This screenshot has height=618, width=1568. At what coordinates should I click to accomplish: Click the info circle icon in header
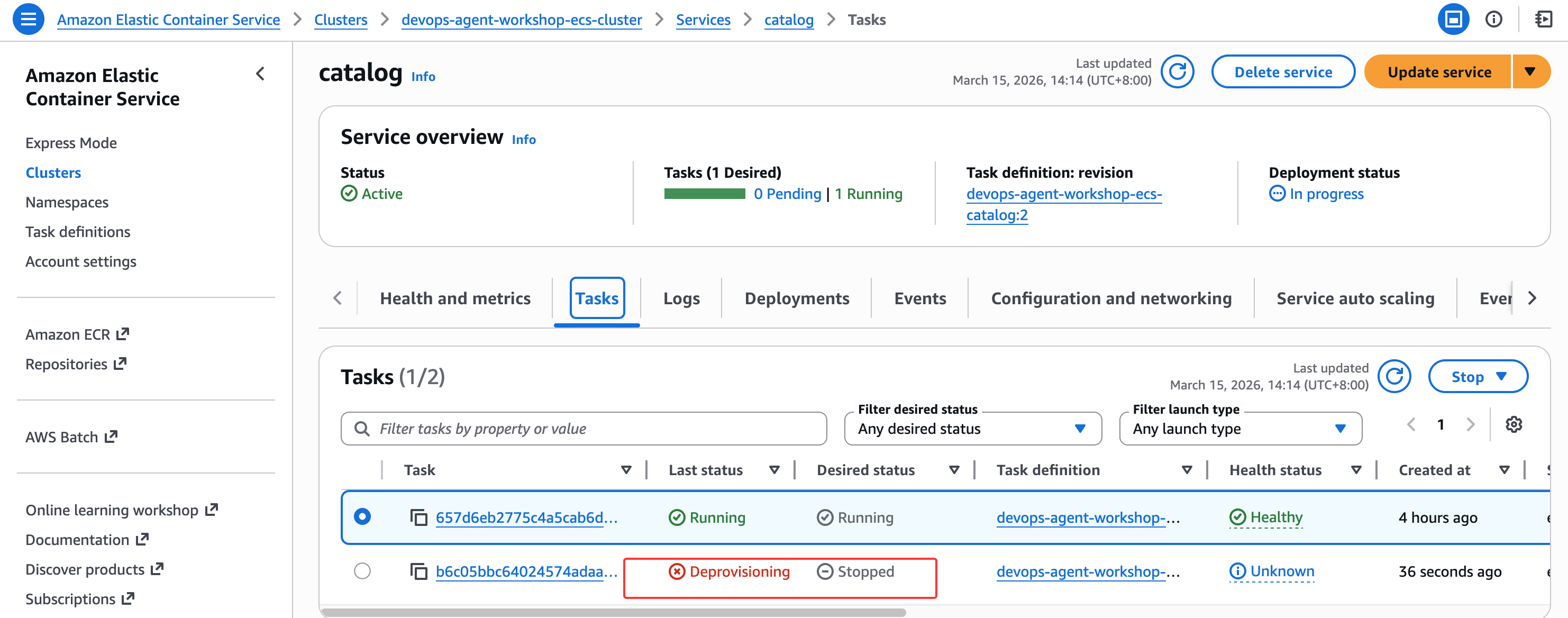pos(1493,20)
